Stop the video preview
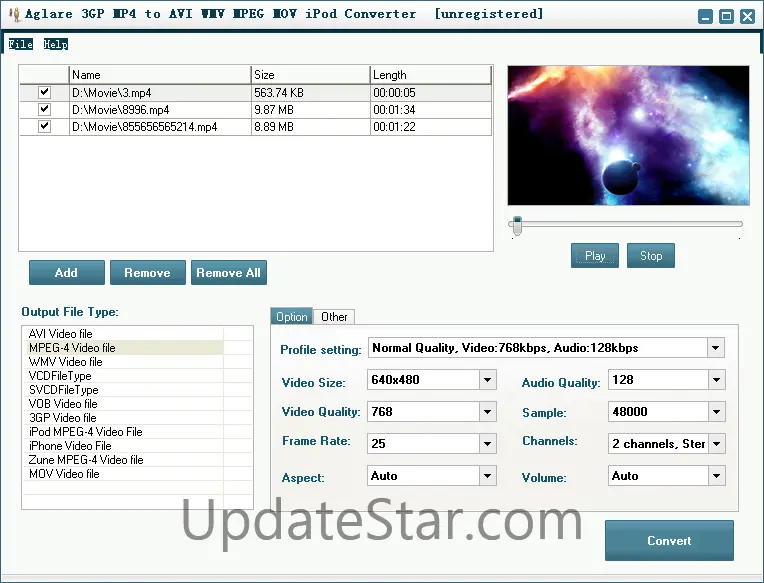This screenshot has width=764, height=583. coord(651,256)
